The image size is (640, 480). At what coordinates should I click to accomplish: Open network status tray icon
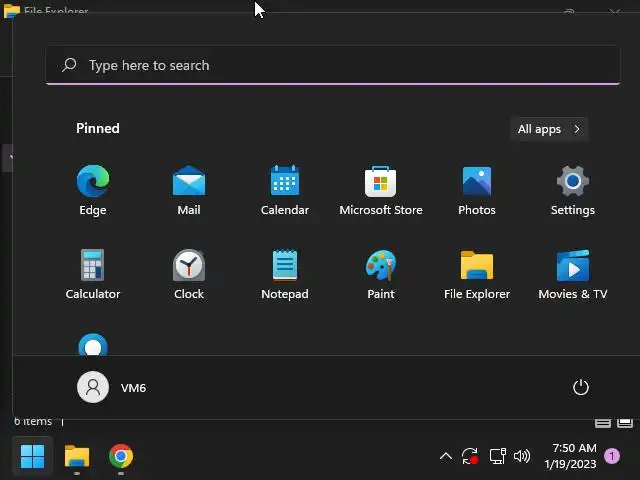(497, 456)
